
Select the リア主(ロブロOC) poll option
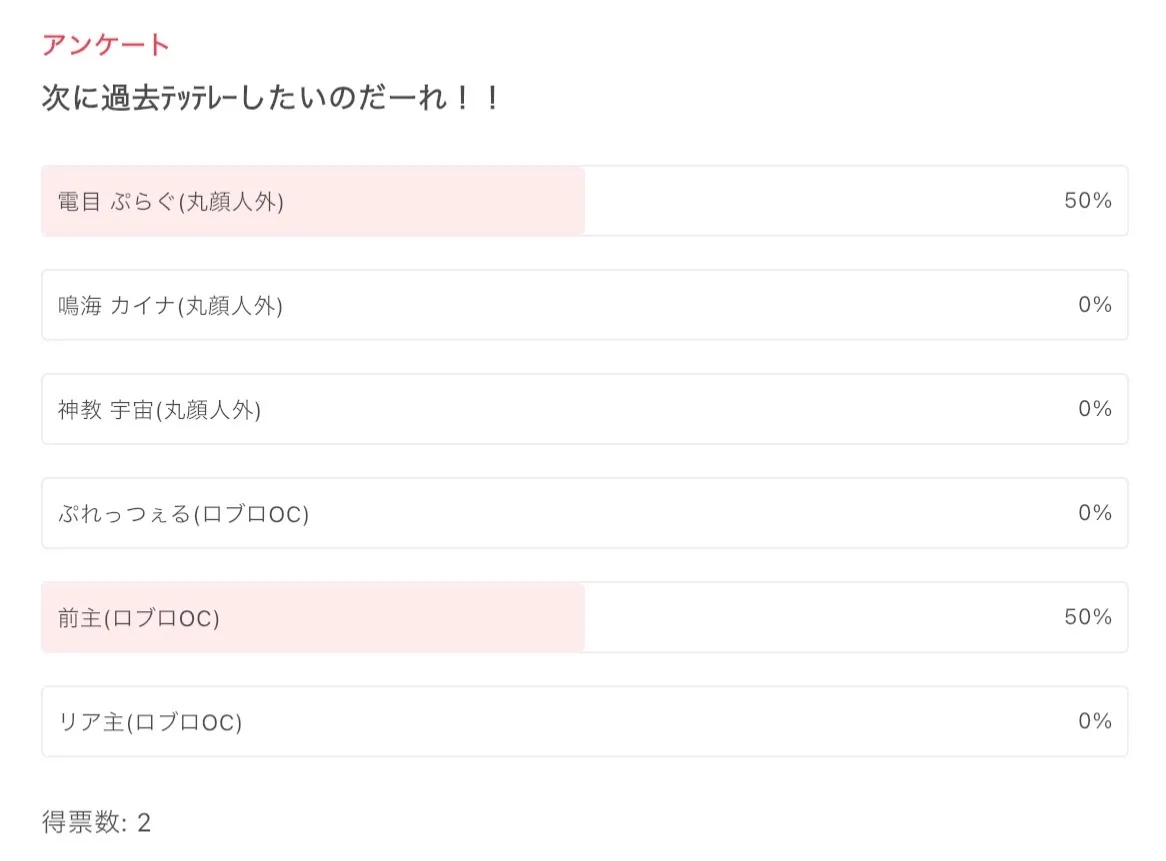pyautogui.click(x=150, y=721)
